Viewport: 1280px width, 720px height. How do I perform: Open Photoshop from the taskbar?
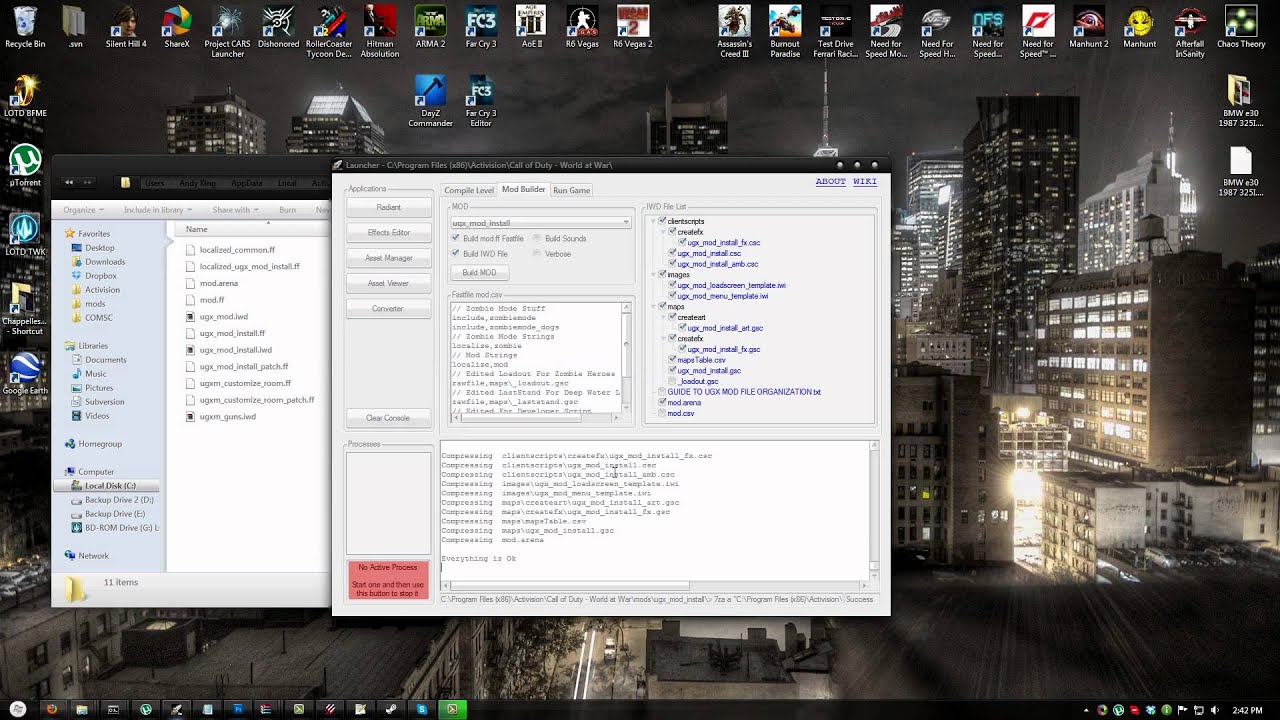click(x=238, y=709)
